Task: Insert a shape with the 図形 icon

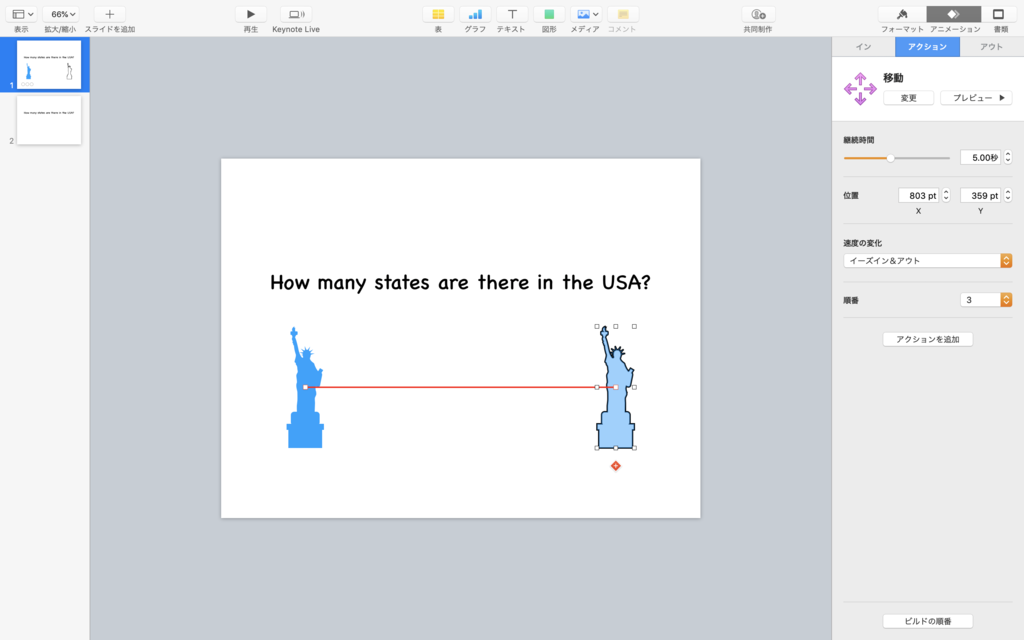Action: [549, 14]
